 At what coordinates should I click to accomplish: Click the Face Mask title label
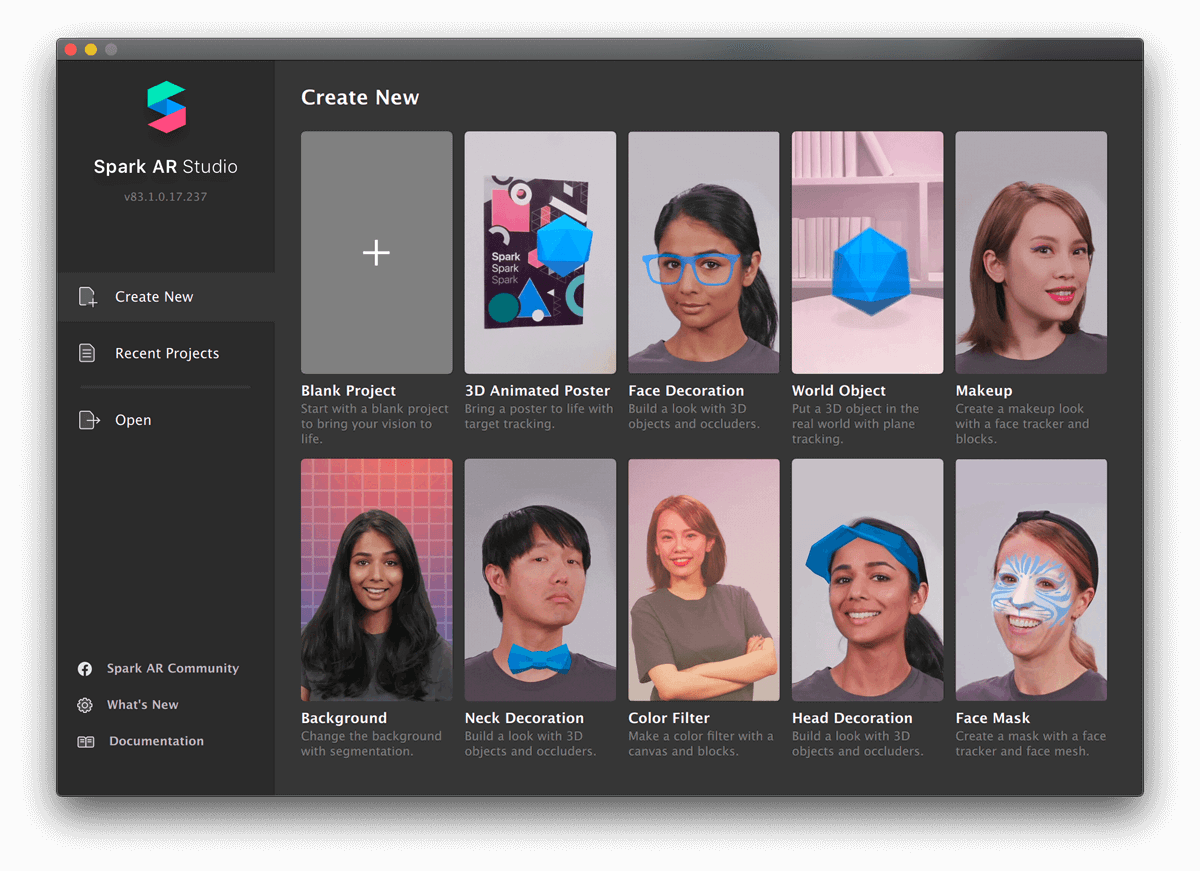(993, 718)
